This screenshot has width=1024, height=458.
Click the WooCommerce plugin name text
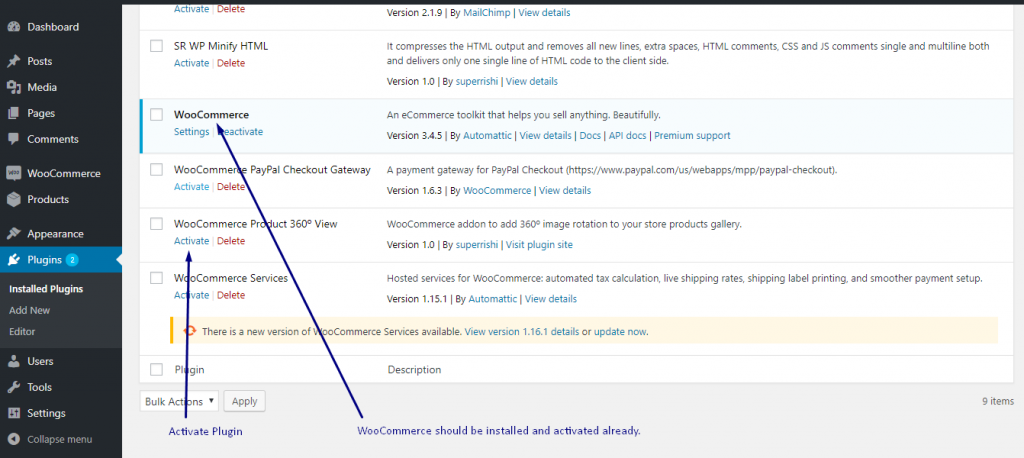point(211,115)
